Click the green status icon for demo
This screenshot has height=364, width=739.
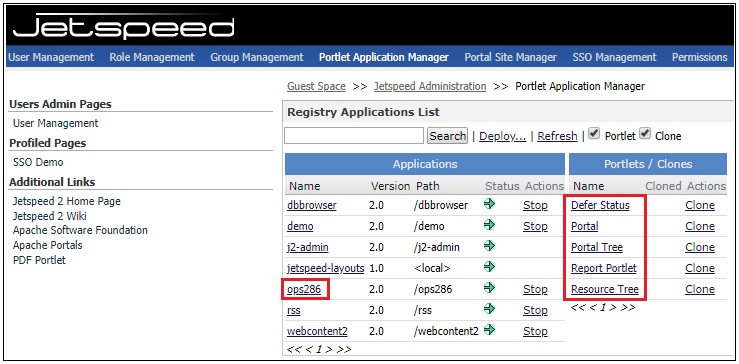pos(490,225)
